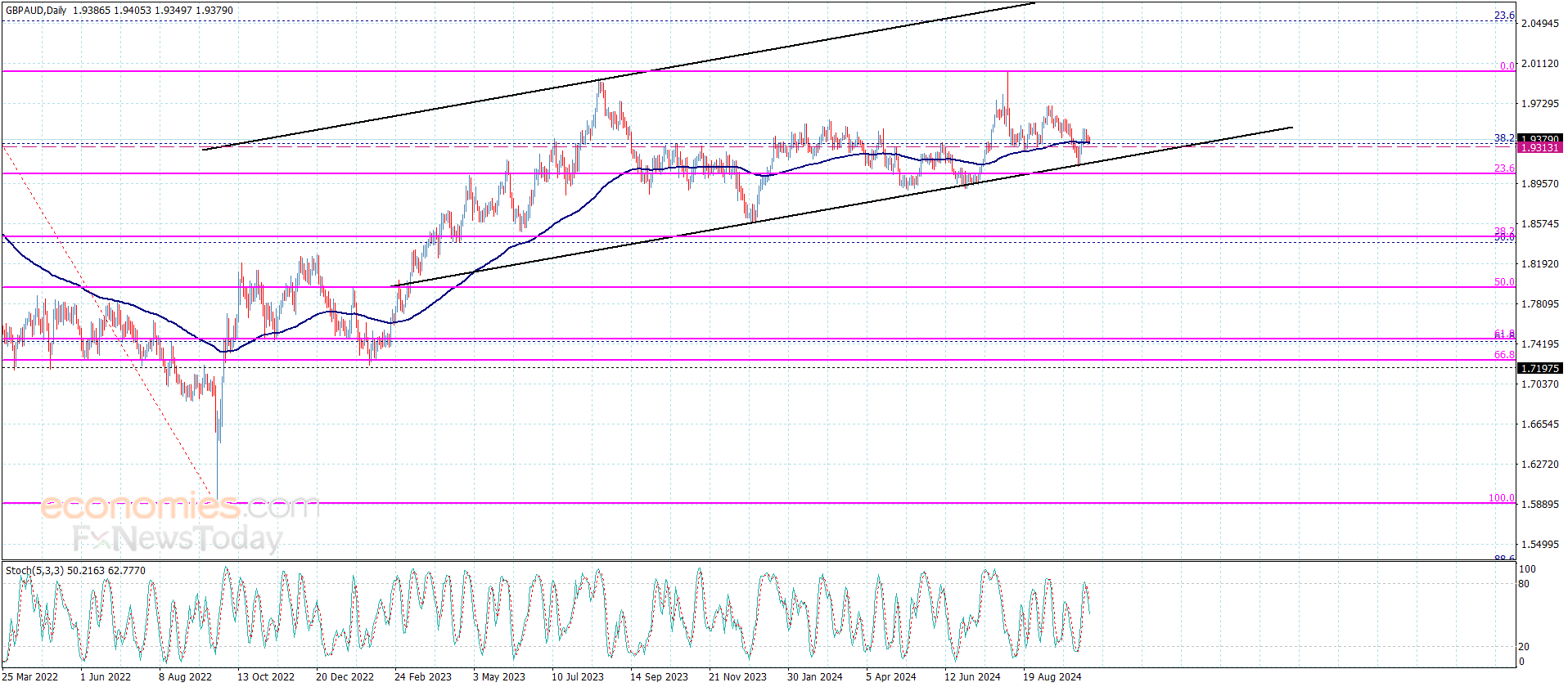
Task: Select the 1.97295 price axis label
Action: click(1539, 104)
